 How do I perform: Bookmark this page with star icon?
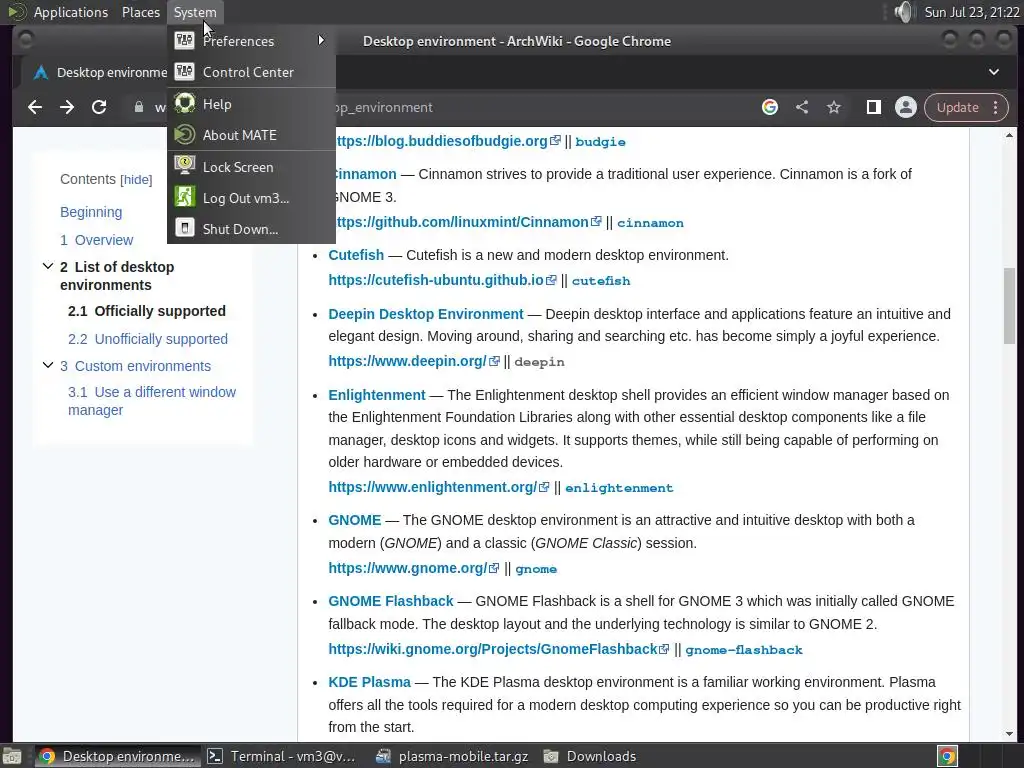point(834,107)
